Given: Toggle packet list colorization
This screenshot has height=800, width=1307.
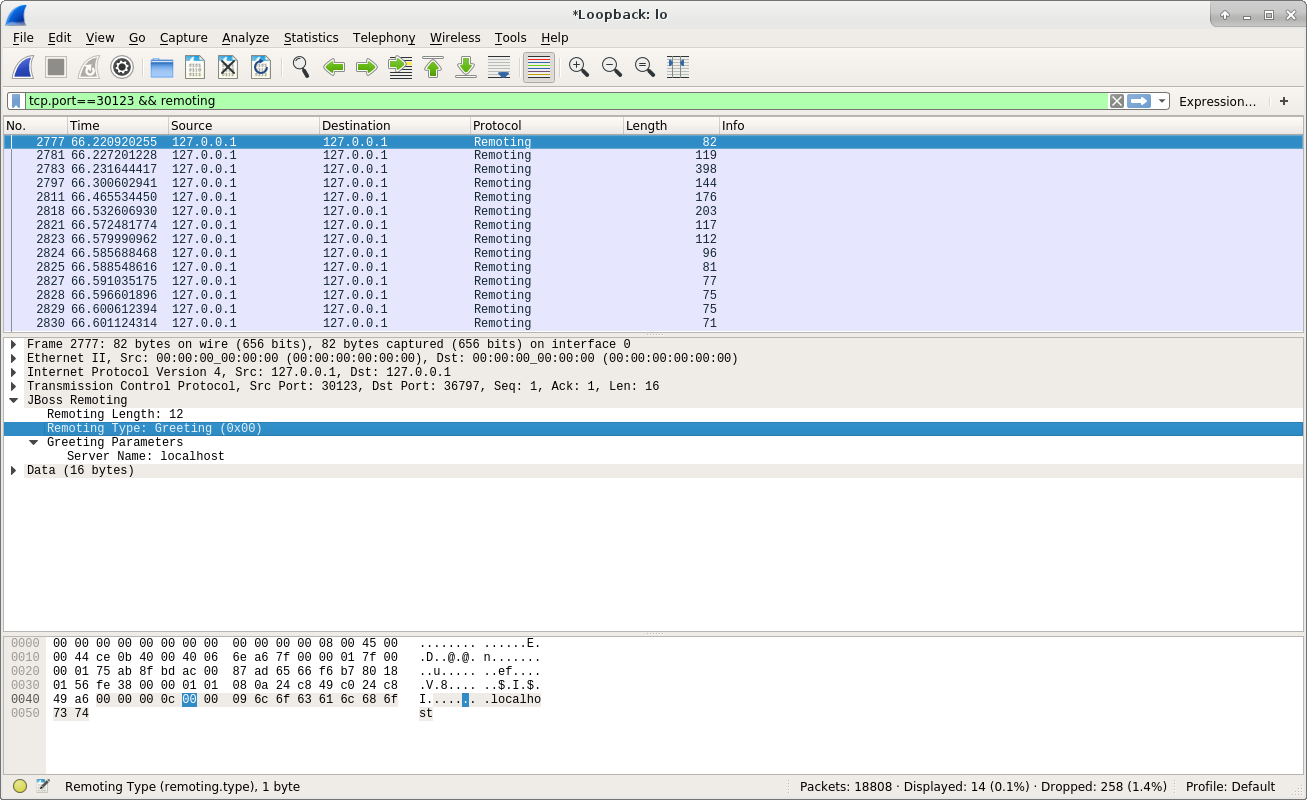Looking at the screenshot, I should [539, 67].
